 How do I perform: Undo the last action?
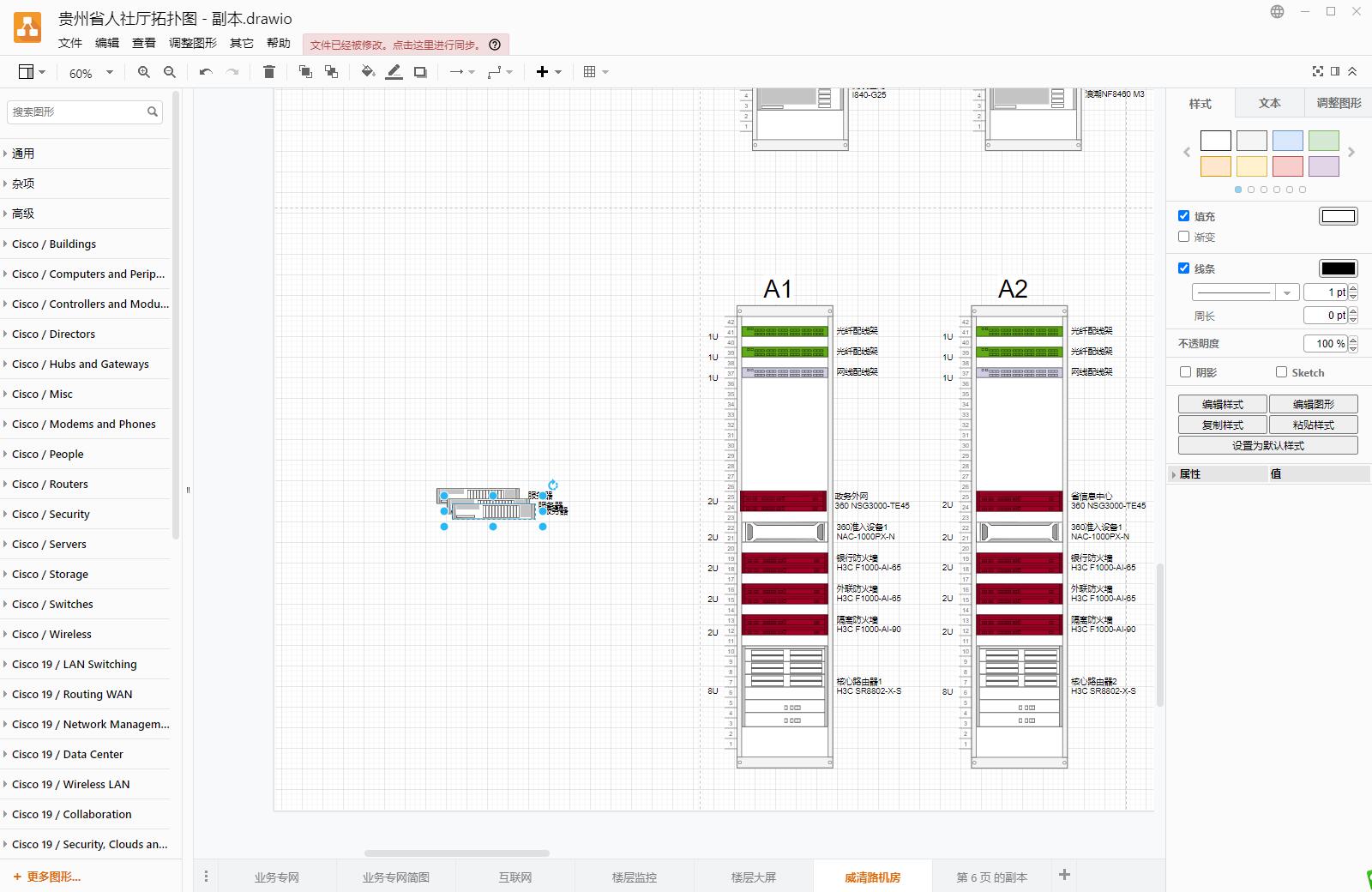click(206, 72)
